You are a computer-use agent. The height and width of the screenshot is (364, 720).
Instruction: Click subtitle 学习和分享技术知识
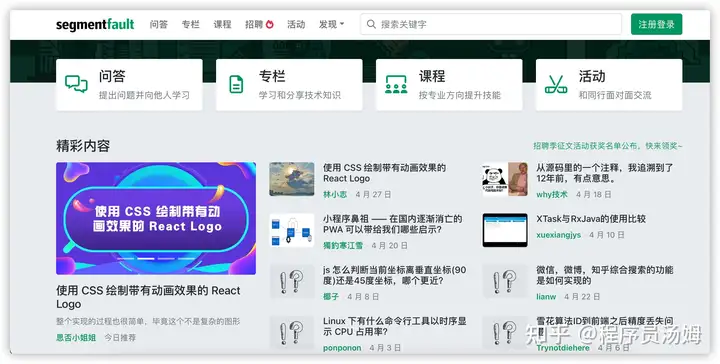point(299,95)
